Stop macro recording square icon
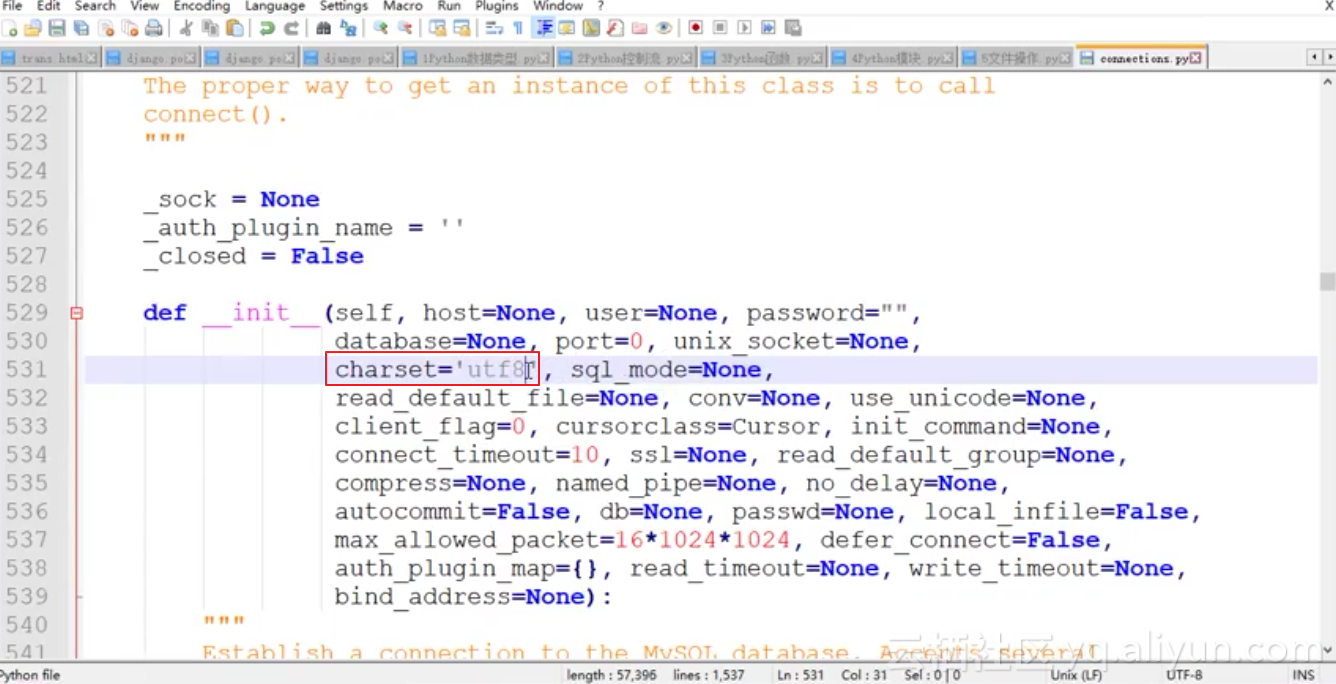 coord(720,27)
